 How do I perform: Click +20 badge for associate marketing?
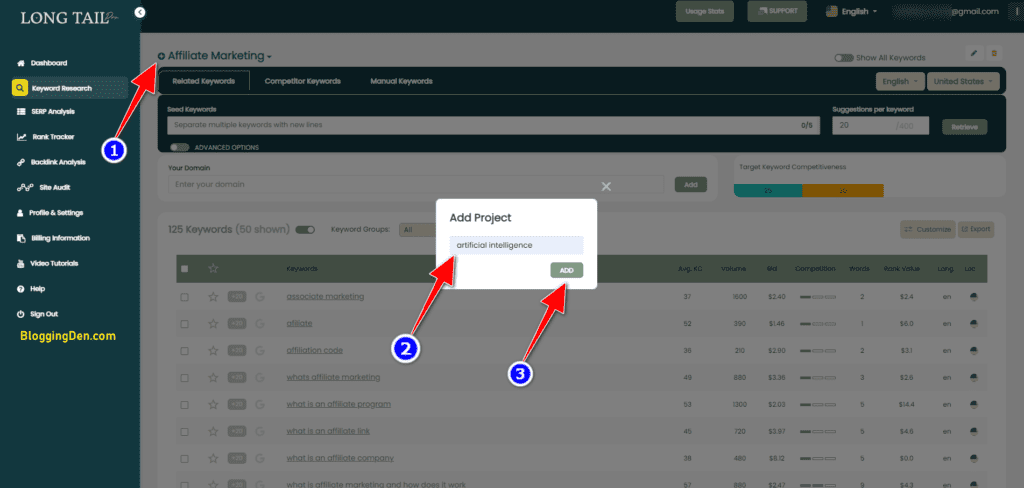click(237, 297)
